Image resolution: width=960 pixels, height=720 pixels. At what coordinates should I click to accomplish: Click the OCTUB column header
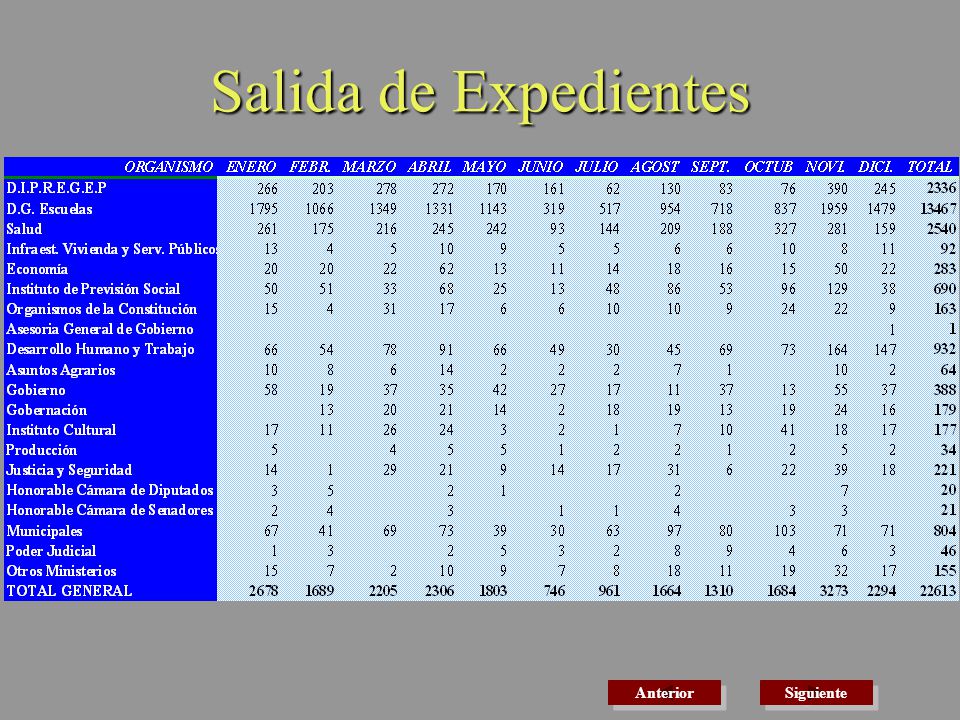point(768,167)
